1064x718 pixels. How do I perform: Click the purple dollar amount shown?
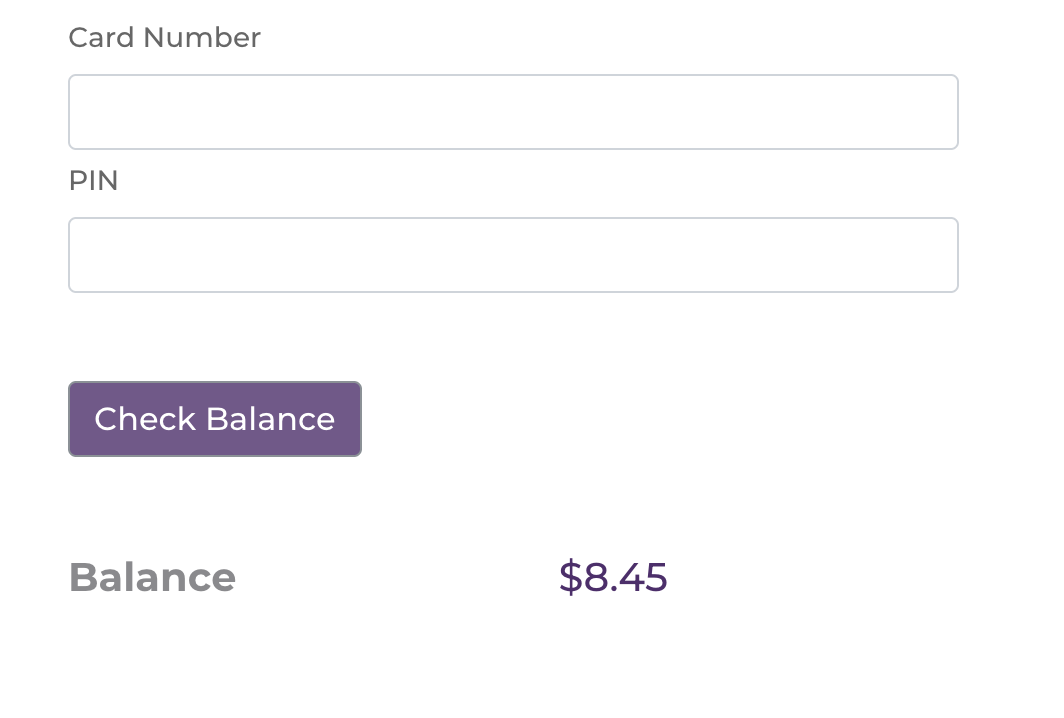coord(613,578)
